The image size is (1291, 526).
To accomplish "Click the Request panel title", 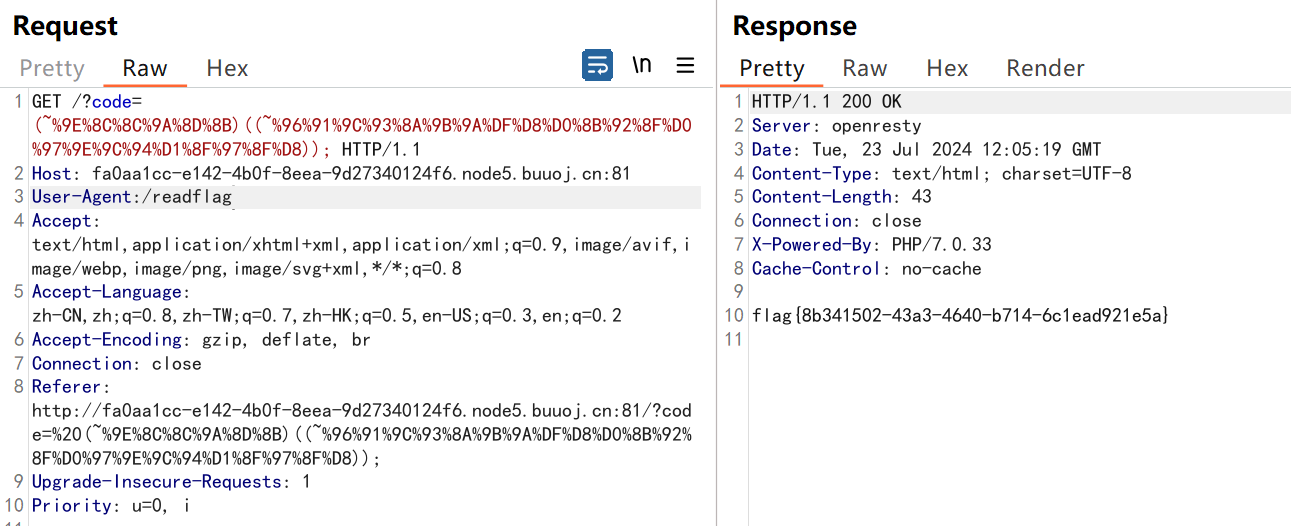I will 65,25.
